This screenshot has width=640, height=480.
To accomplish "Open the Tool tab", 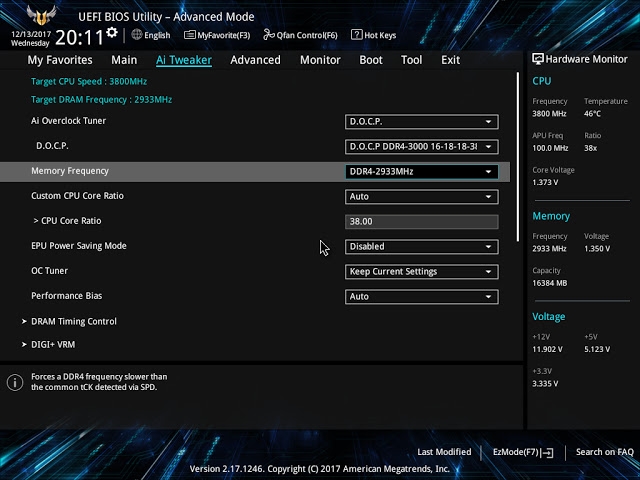I will point(411,60).
